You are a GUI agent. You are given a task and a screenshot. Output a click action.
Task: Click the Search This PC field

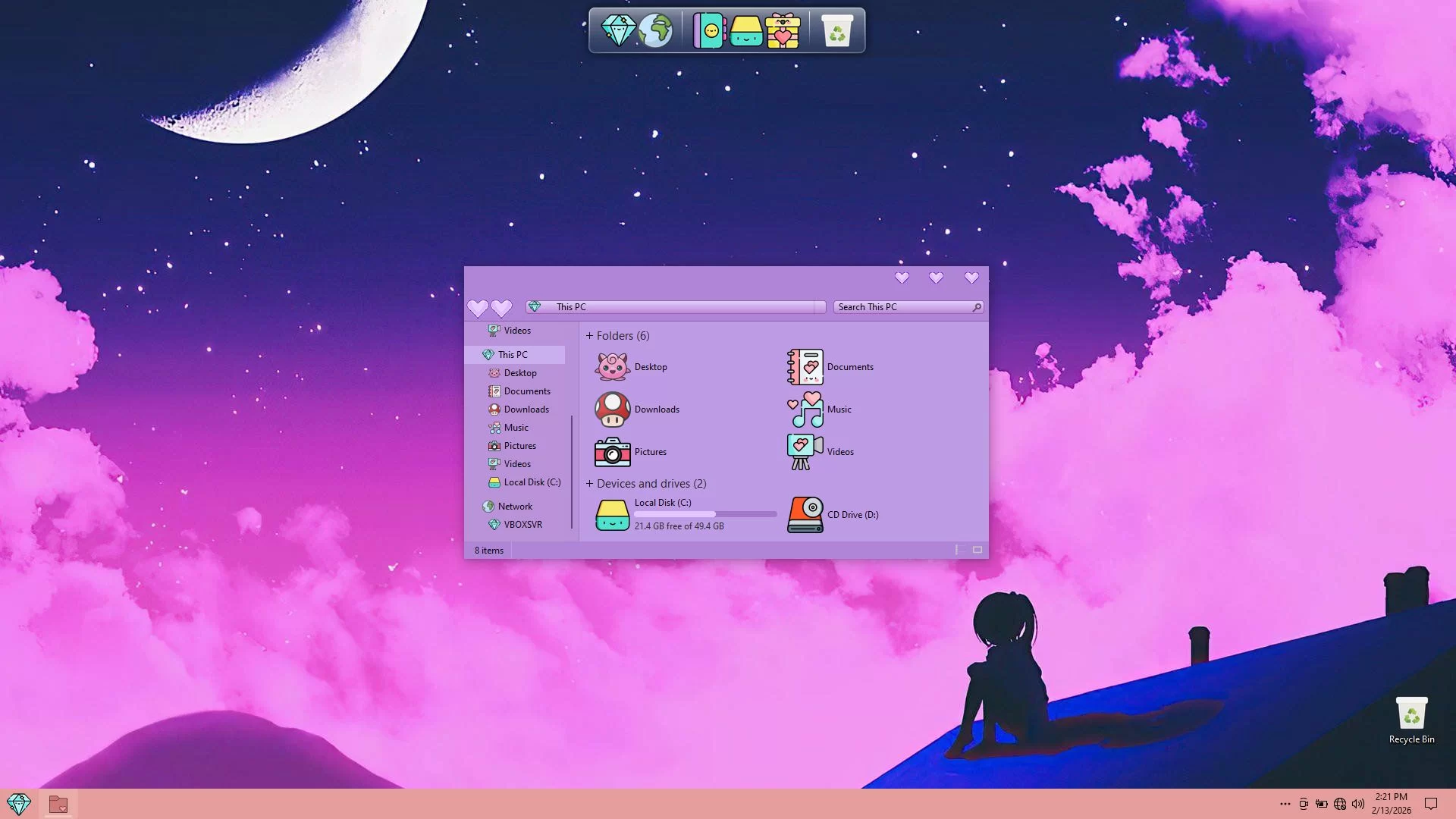(x=902, y=307)
